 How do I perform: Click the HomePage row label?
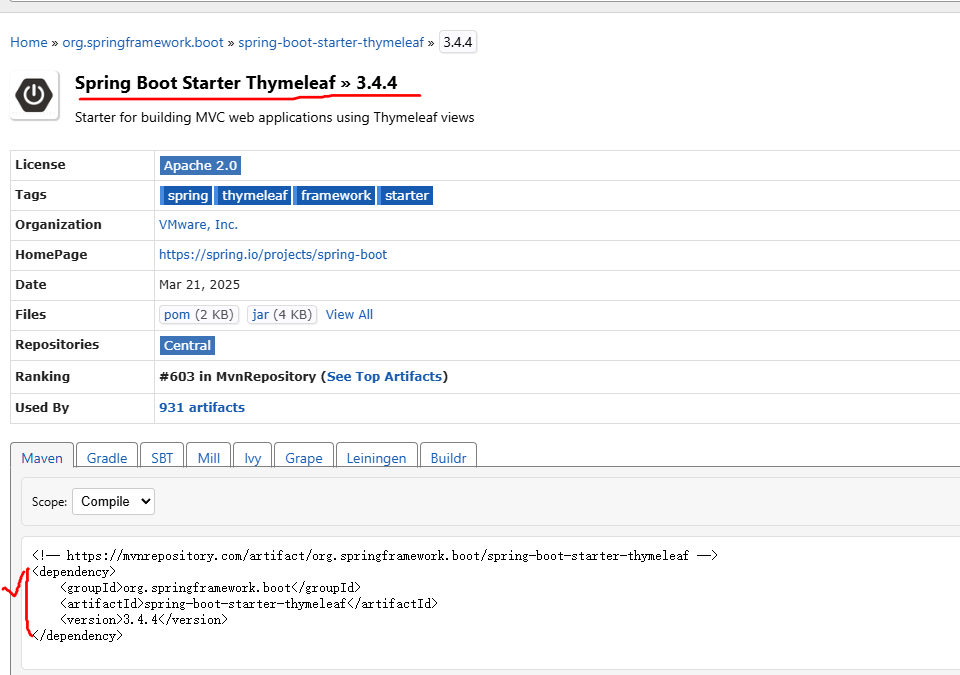(51, 255)
